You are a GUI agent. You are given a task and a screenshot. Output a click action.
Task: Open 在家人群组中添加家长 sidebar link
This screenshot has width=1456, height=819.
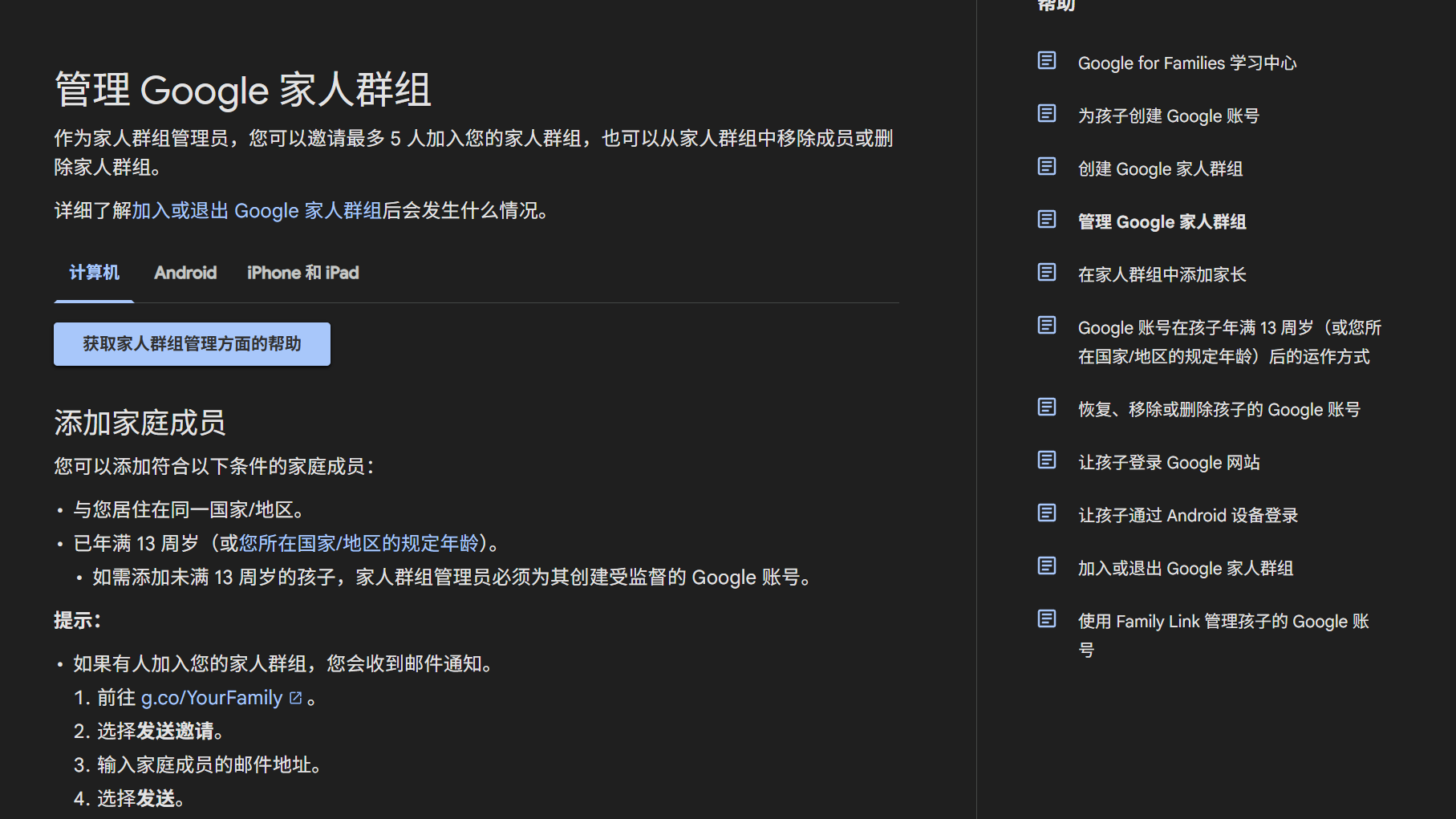[1162, 275]
